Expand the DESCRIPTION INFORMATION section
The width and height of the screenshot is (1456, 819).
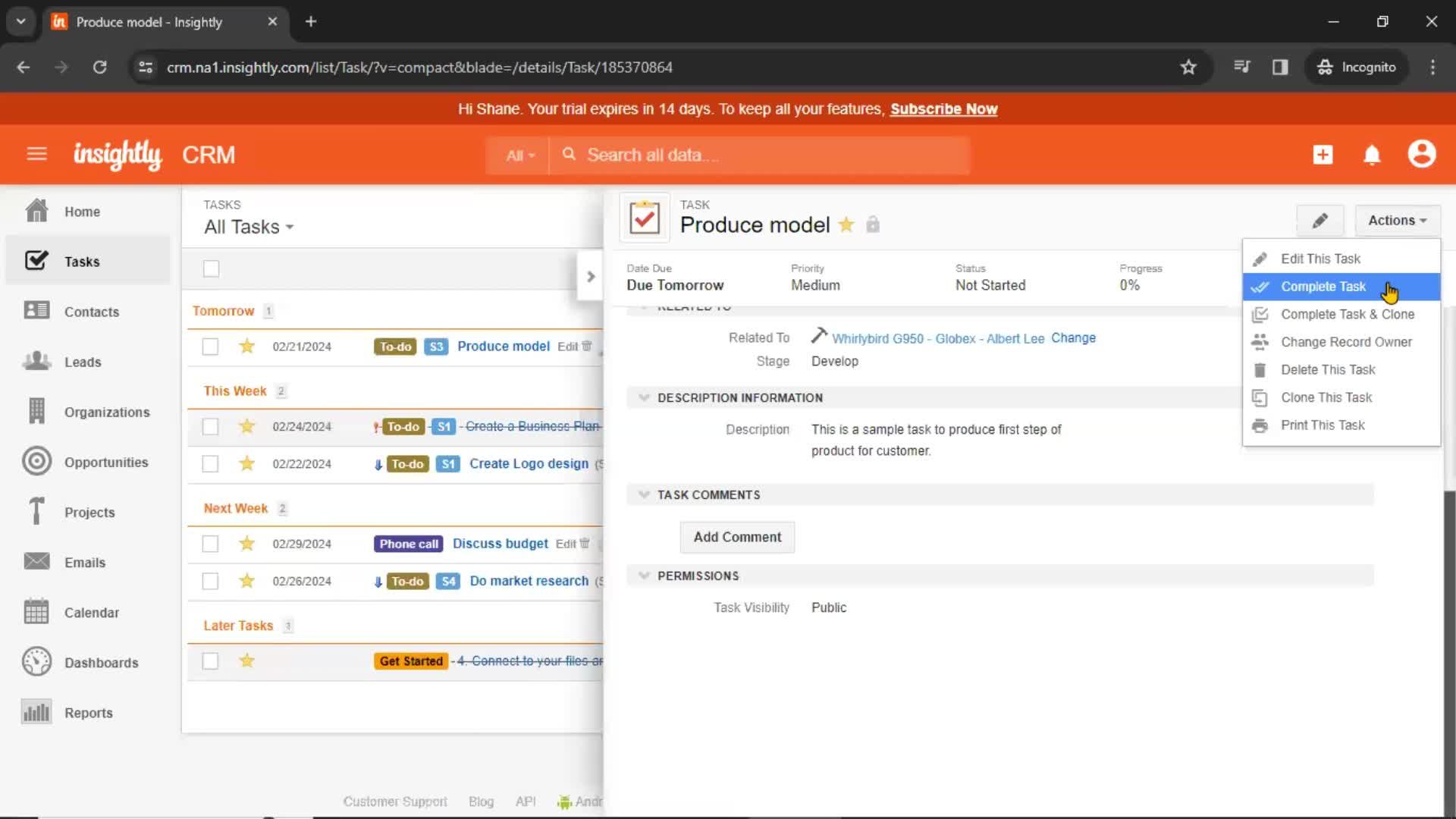(x=644, y=397)
